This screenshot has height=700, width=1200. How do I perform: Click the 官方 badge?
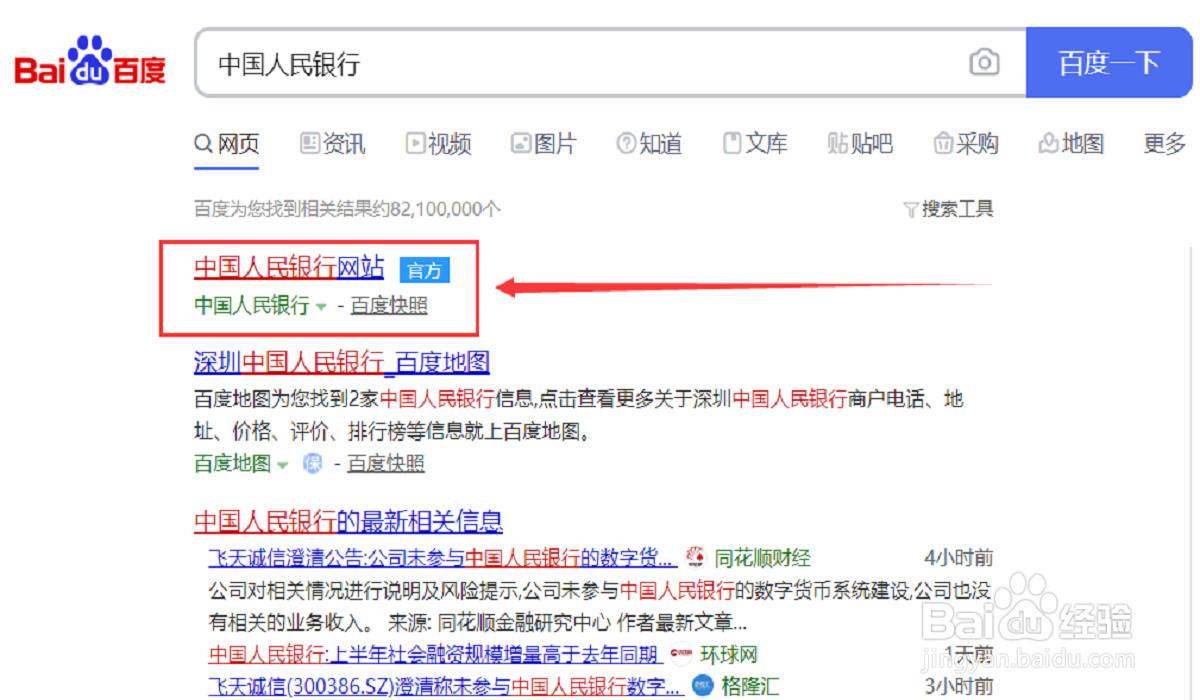point(425,270)
